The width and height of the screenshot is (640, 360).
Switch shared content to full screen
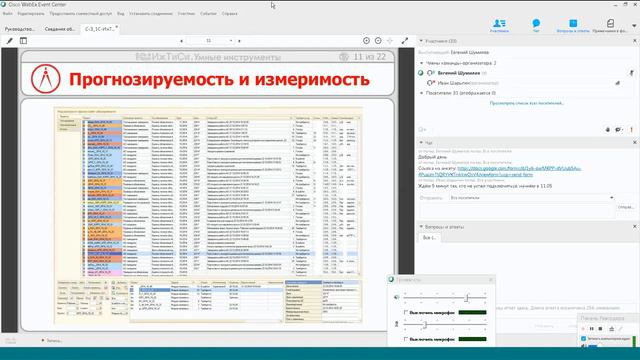pos(404,40)
